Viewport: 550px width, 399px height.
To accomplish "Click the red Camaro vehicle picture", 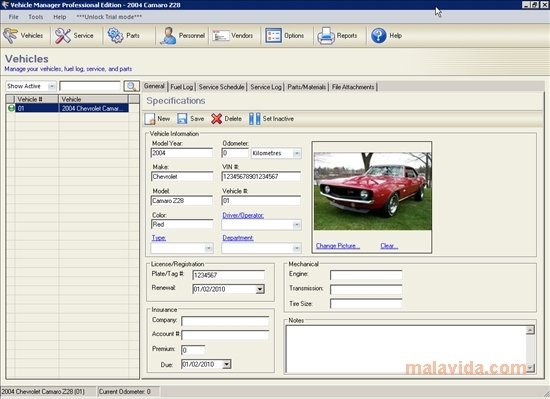I will (x=373, y=191).
